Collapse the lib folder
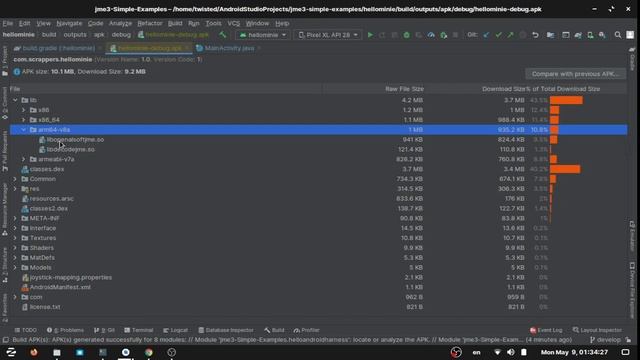 (x=15, y=100)
